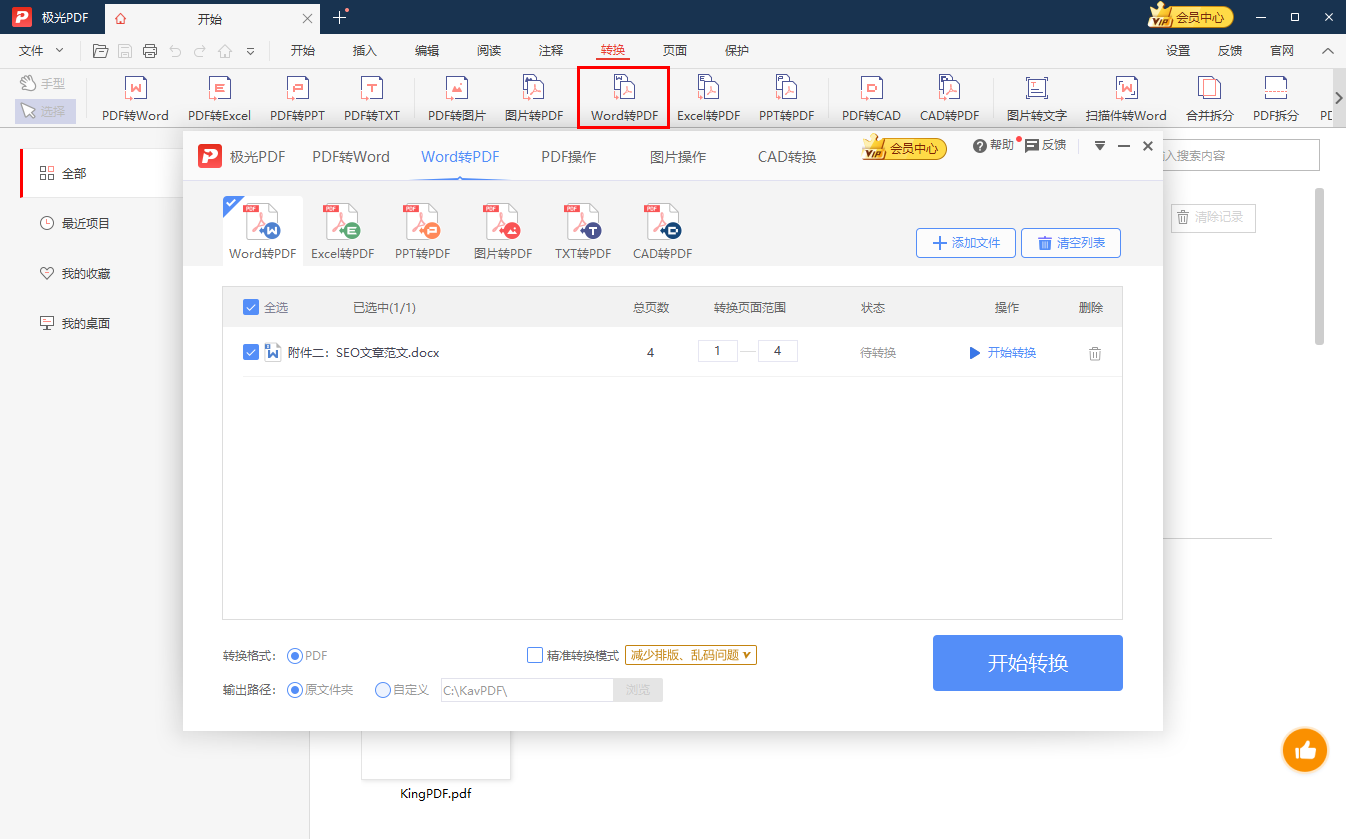Viewport: 1346px width, 839px height.
Task: Select the 自定义 output path option
Action: 382,689
